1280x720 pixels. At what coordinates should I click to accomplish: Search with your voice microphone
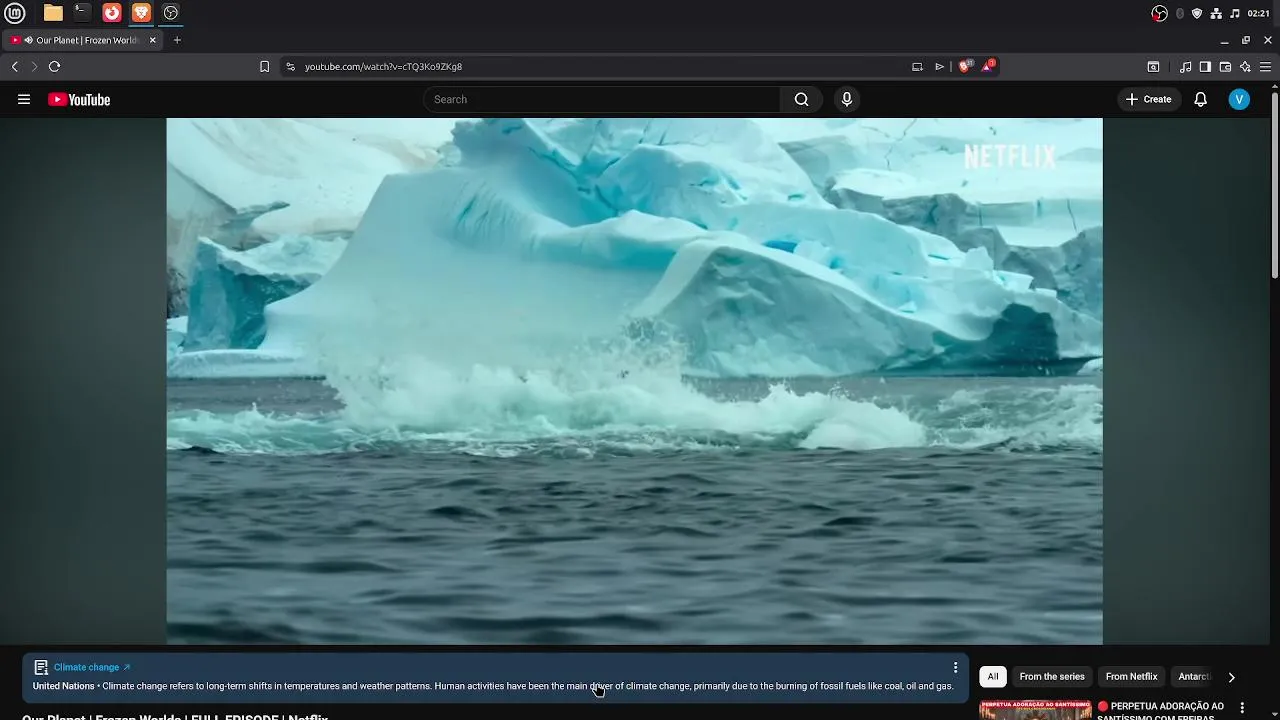point(847,99)
